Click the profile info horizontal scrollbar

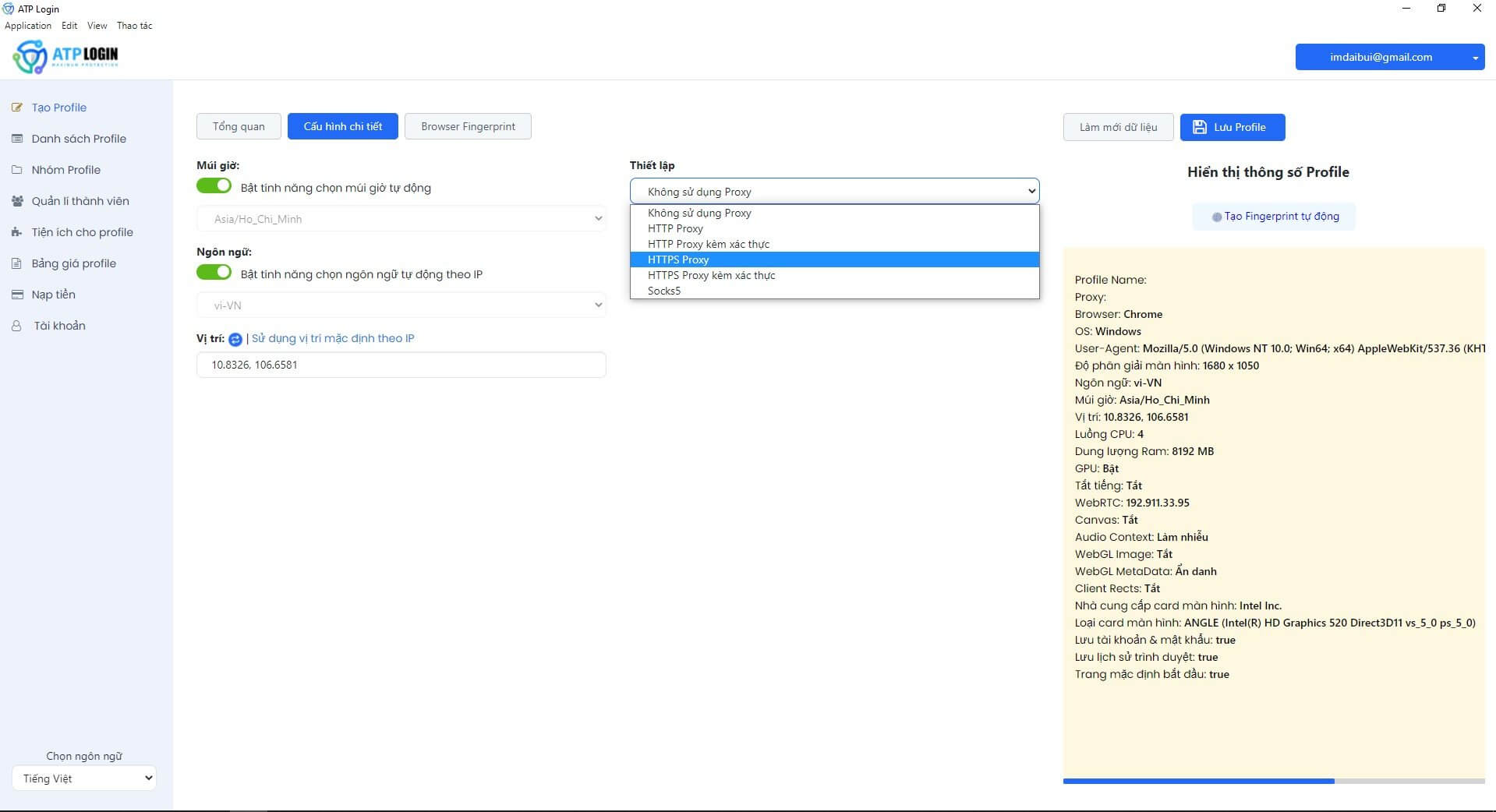1198,781
